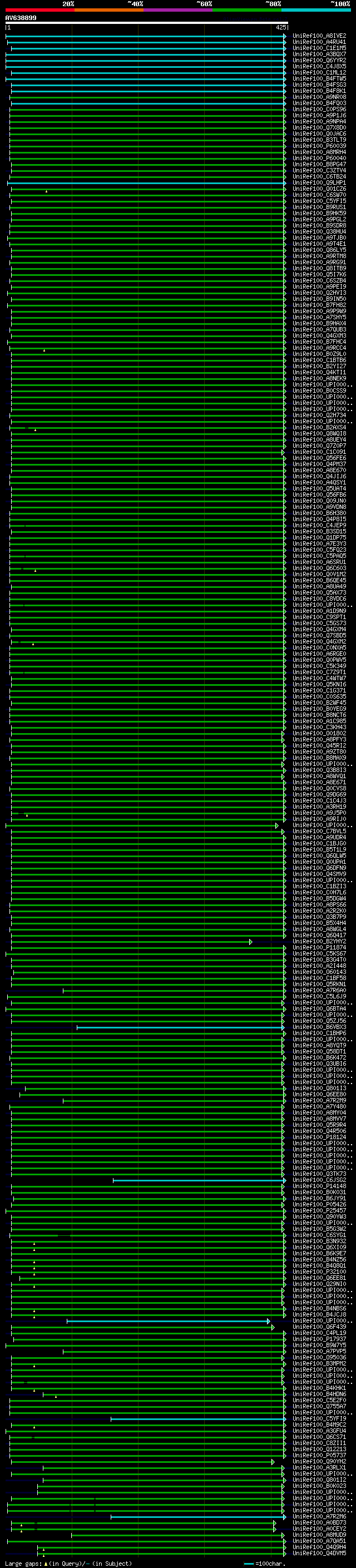Open hit UniRef100_A3BQX7
Viewport: 356px width, 1568px height.
coord(319,54)
